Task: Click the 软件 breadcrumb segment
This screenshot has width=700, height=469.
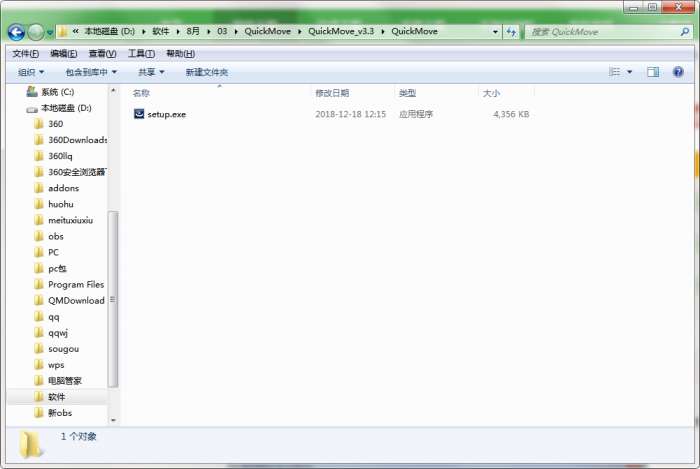Action: (161, 31)
